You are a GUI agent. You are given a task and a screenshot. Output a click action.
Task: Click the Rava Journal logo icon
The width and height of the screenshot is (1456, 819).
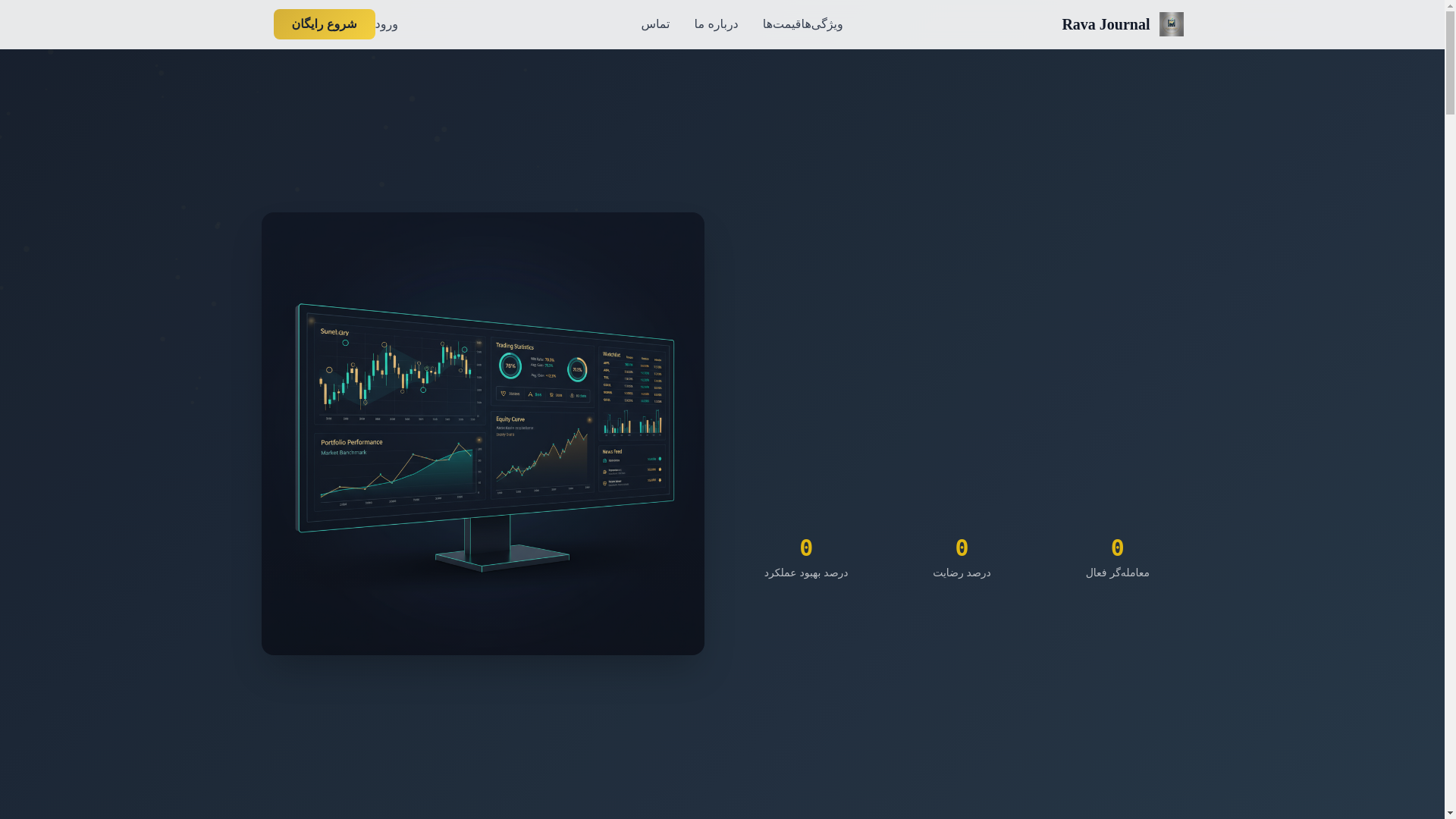1171,24
